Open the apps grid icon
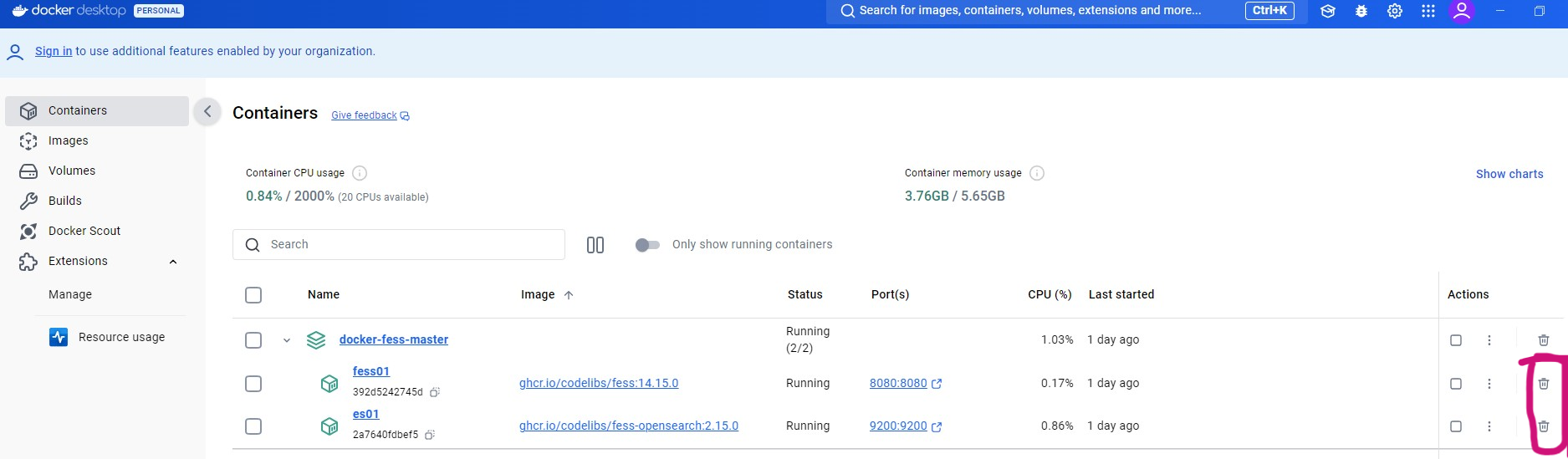This screenshot has height=459, width=1568. pos(1428,11)
